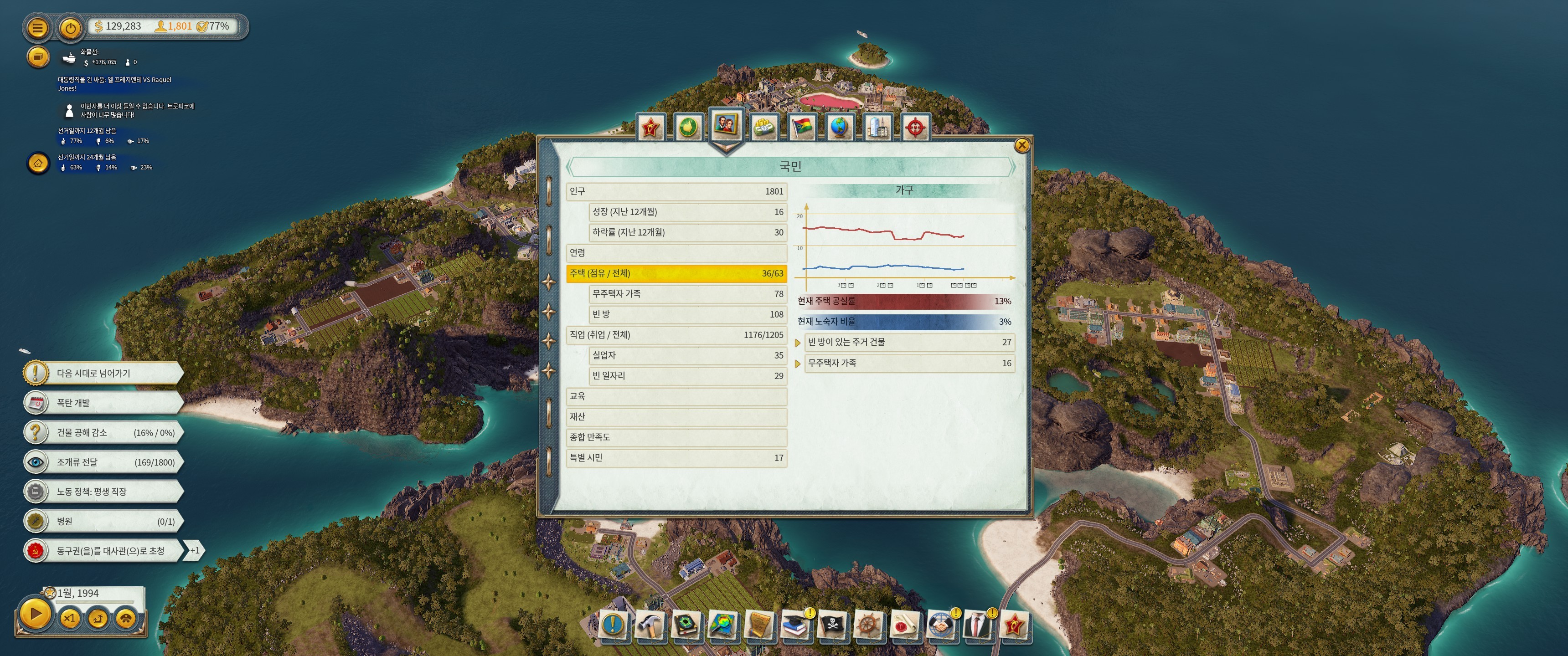This screenshot has width=1568, height=656.
Task: Expand the 빈 방이 있는 주거 건물 arrow
Action: 797,343
